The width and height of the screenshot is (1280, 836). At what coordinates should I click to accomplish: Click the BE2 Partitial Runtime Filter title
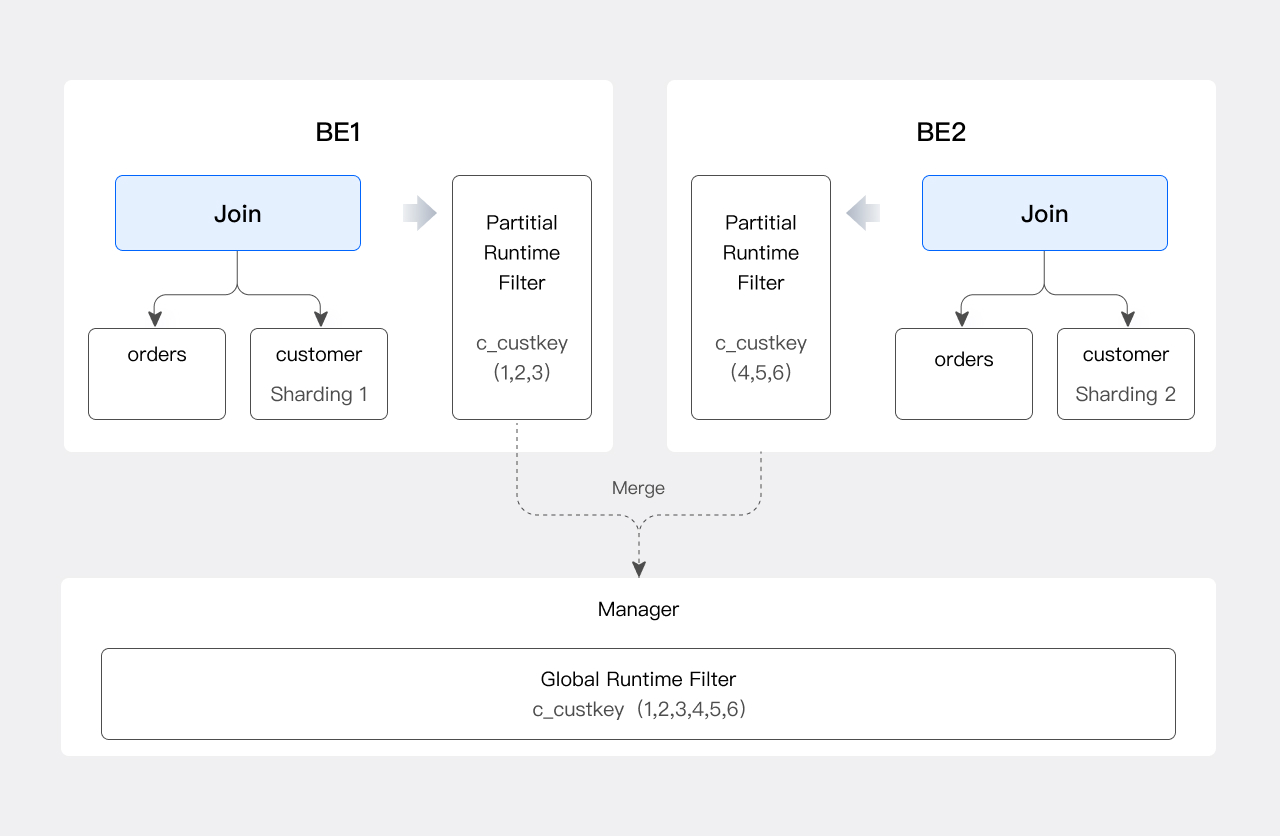point(761,253)
